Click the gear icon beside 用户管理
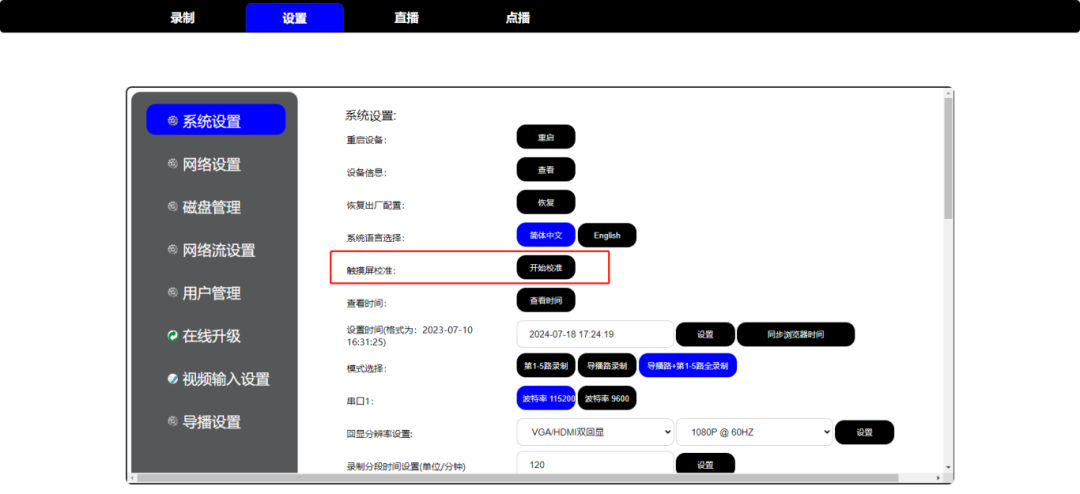This screenshot has width=1080, height=494. pyautogui.click(x=173, y=293)
